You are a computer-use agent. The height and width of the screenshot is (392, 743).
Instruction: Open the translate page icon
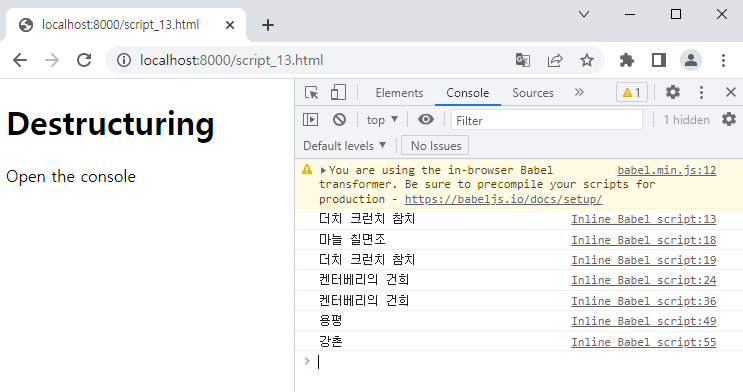[523, 60]
